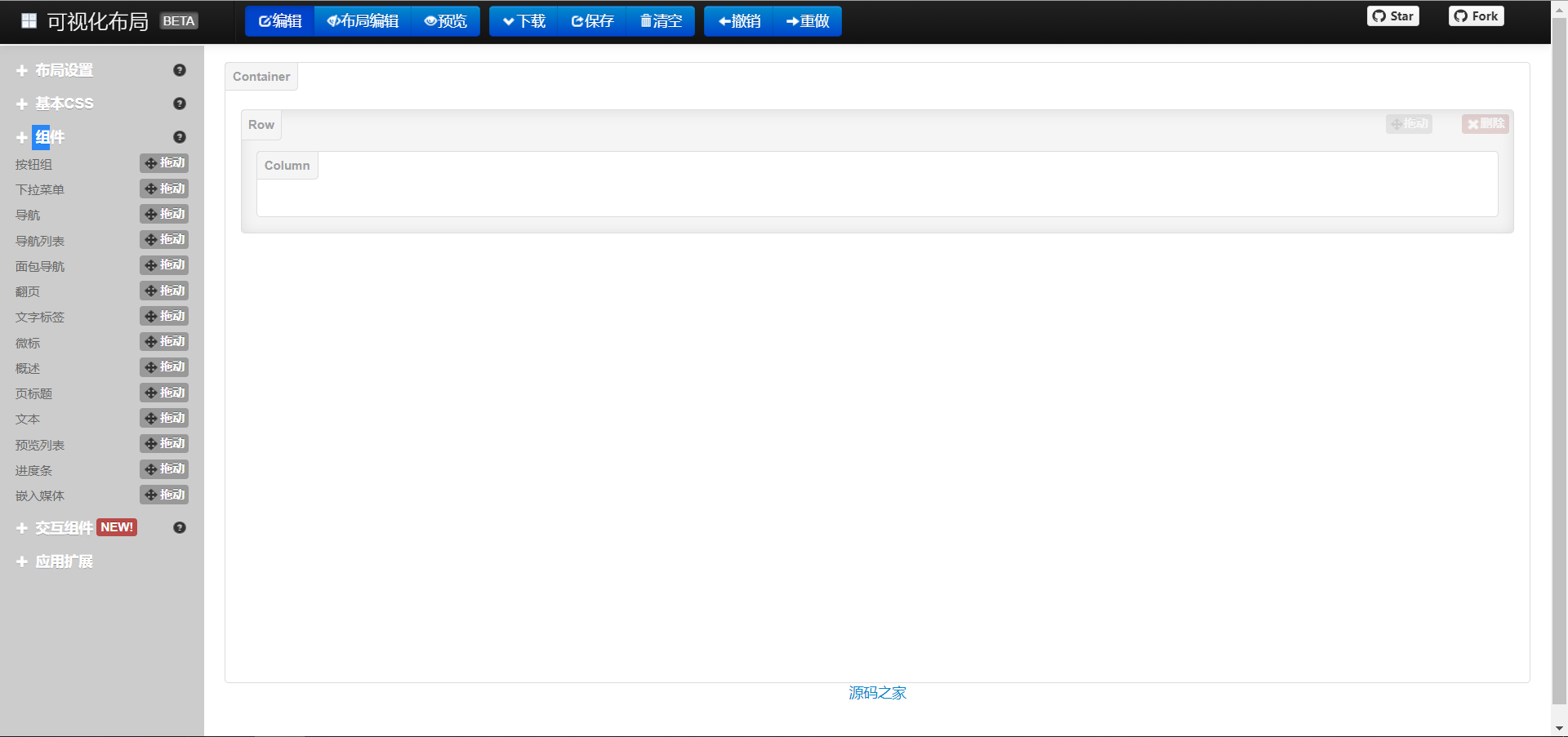1568x737 pixels.
Task: Click the page scrollbar down arrow
Action: (x=1559, y=728)
